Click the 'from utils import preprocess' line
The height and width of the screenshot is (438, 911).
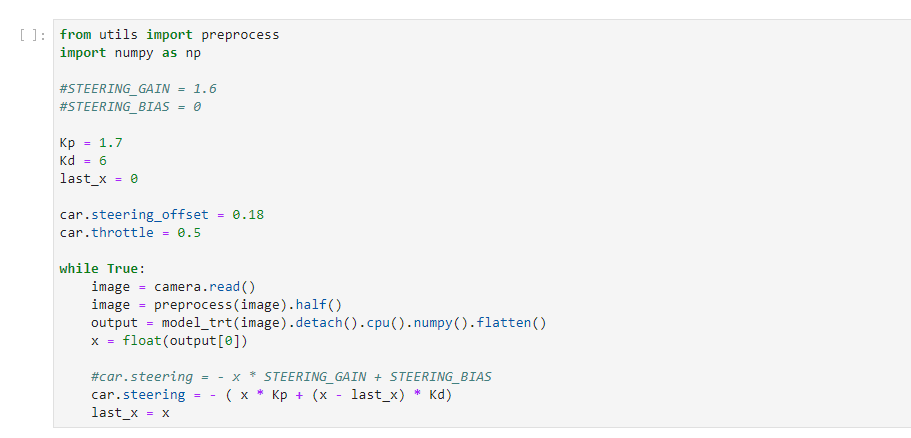click(x=169, y=35)
